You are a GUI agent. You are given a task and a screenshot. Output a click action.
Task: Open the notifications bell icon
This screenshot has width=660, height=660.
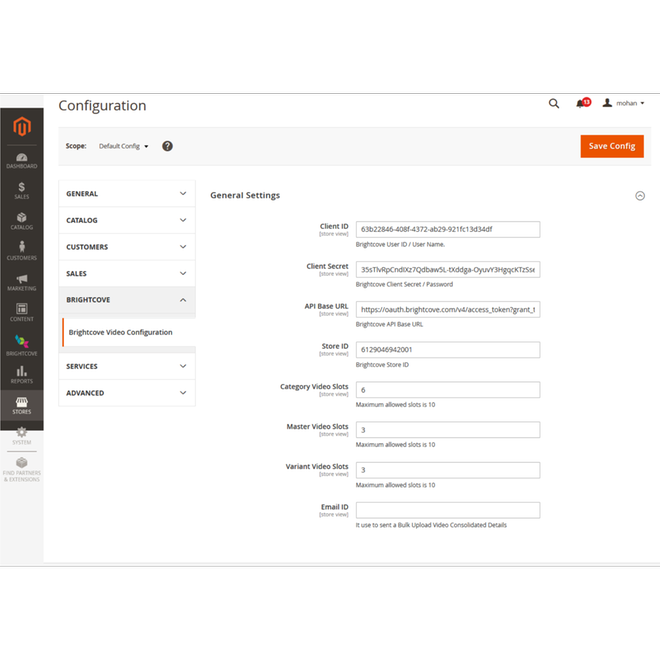tap(581, 103)
